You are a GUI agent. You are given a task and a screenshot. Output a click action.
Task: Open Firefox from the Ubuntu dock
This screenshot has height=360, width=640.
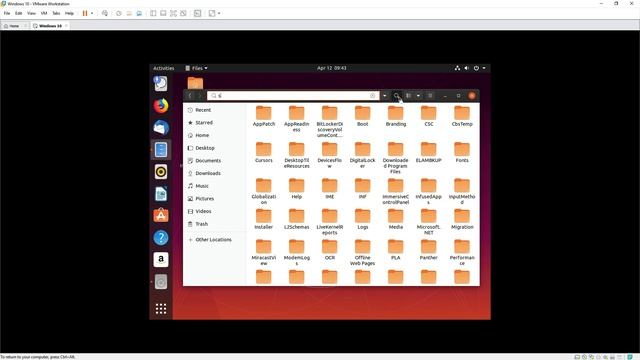[161, 105]
